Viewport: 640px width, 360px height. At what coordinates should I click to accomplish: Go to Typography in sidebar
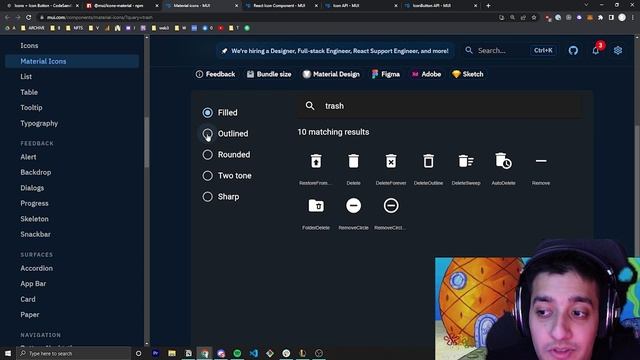click(39, 123)
